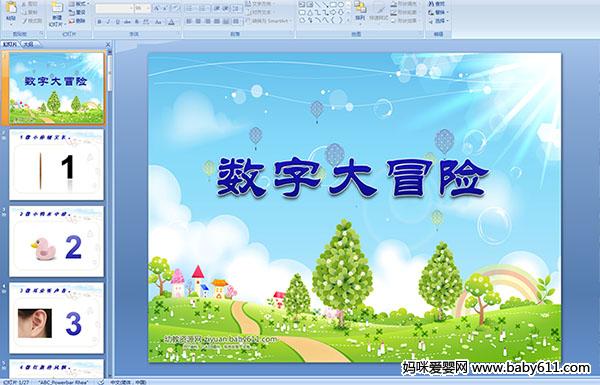
Task: Click the Numbering list icon
Action: (203, 8)
